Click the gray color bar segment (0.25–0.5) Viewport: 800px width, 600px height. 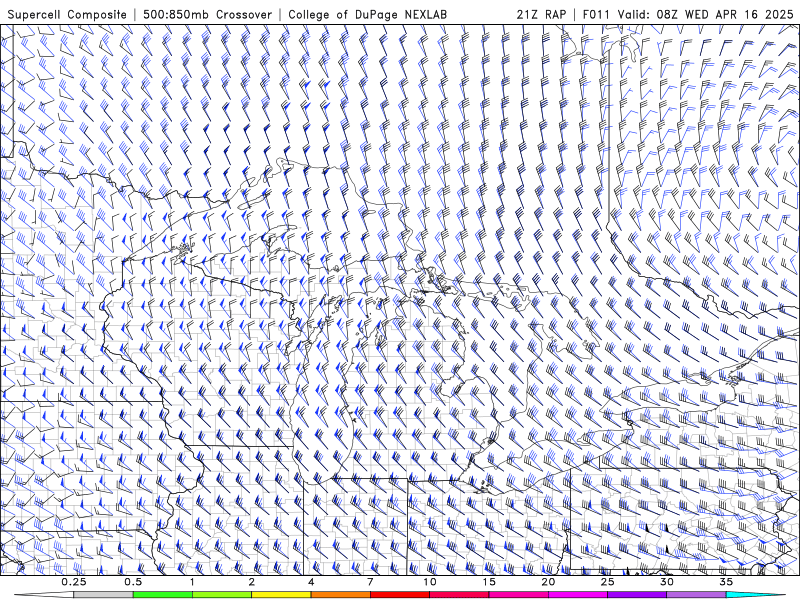tap(104, 595)
